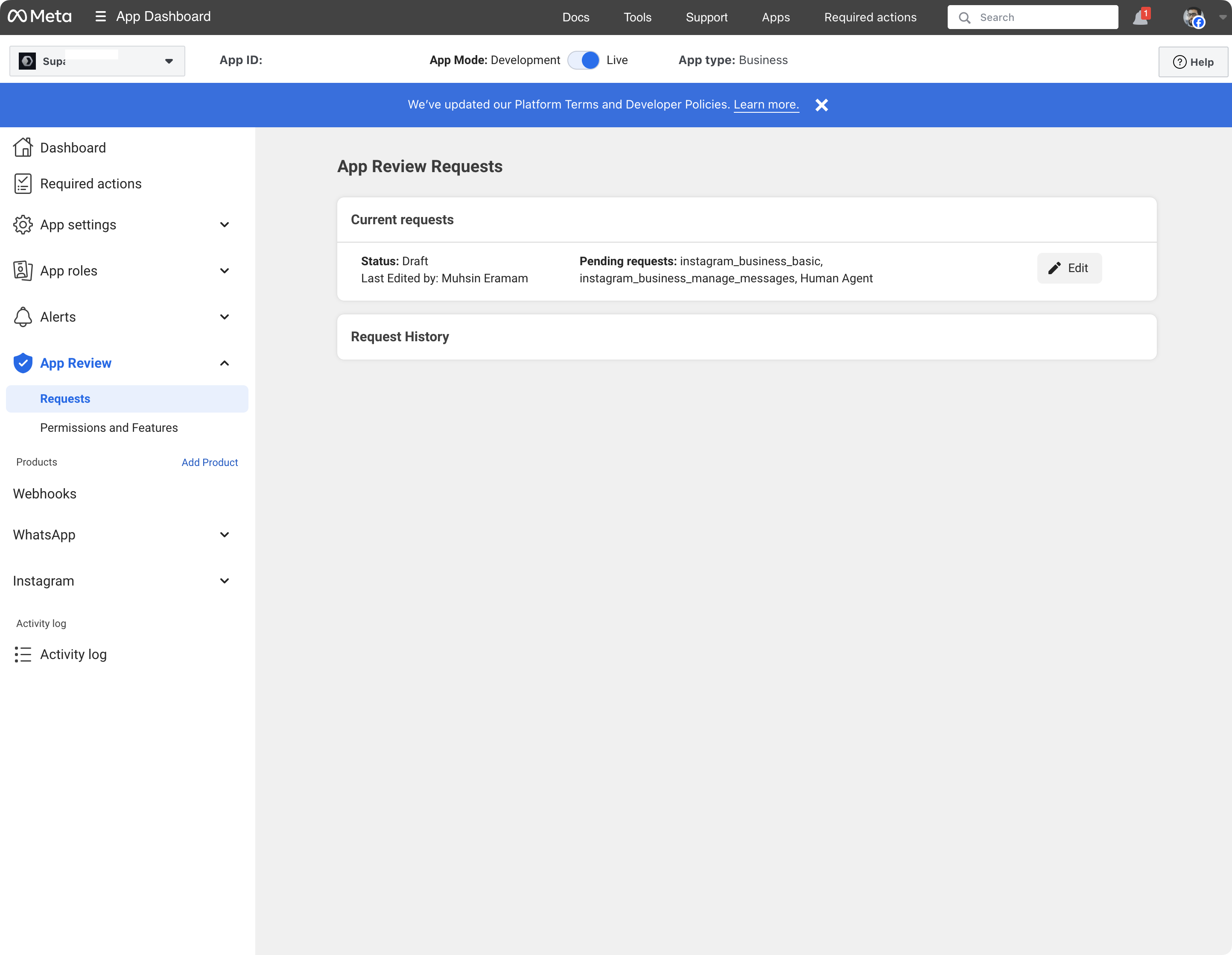Open the Learn more link
The image size is (1232, 955).
766,105
